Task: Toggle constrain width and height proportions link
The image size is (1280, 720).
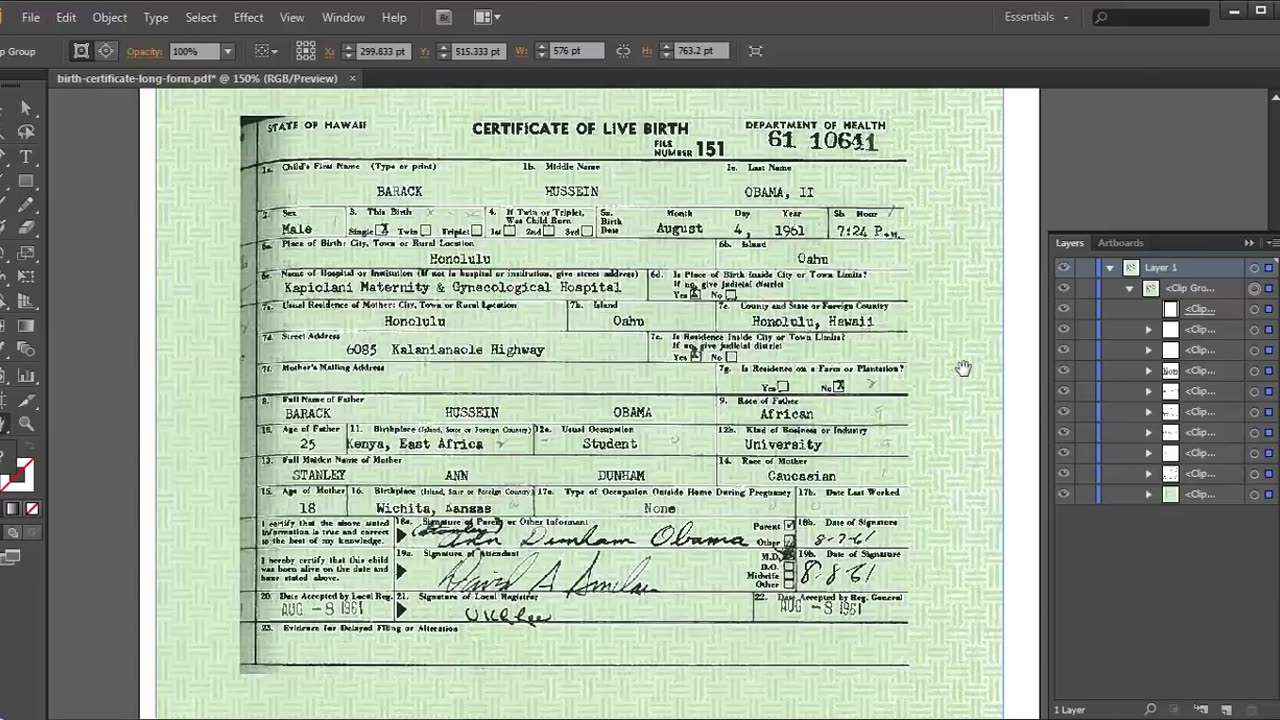Action: (x=623, y=51)
